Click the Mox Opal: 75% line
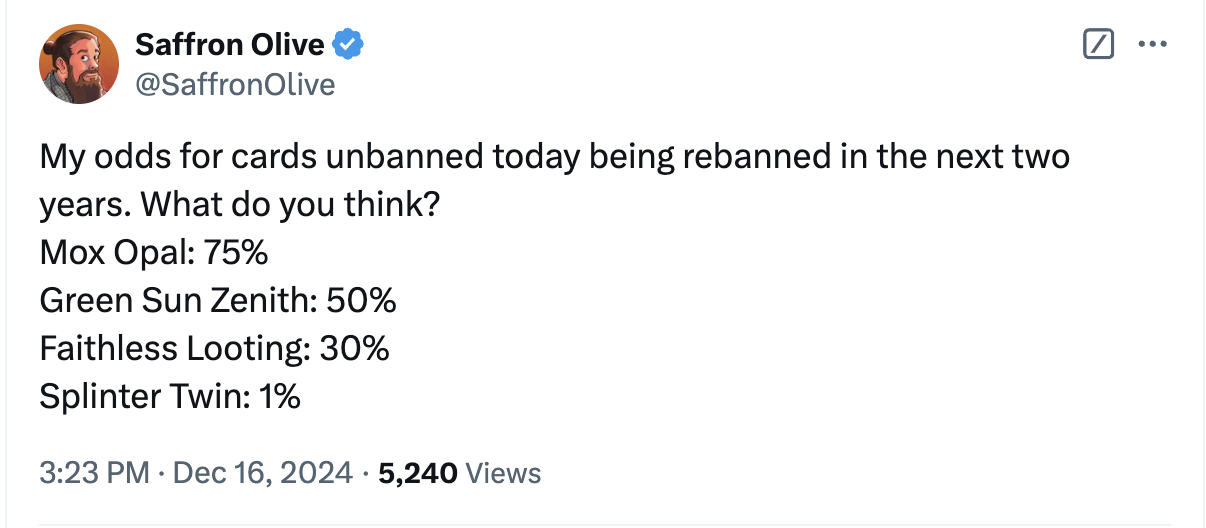This screenshot has width=1206, height=528. (x=154, y=253)
